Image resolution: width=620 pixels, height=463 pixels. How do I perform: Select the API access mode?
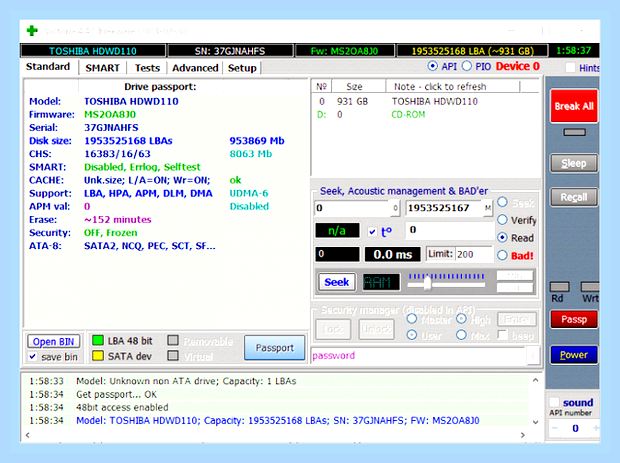433,66
